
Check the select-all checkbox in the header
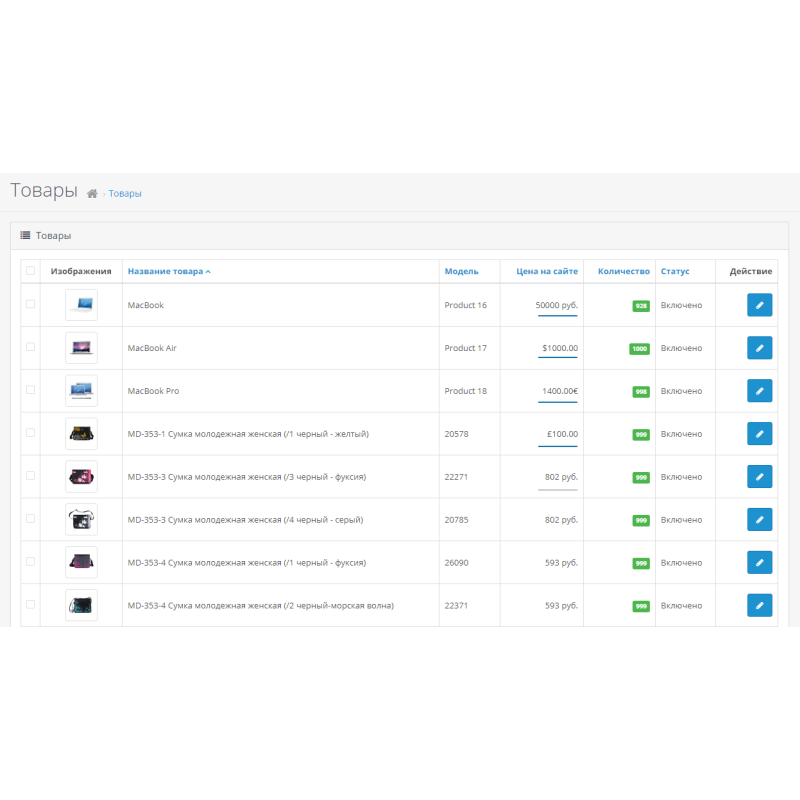click(29, 271)
